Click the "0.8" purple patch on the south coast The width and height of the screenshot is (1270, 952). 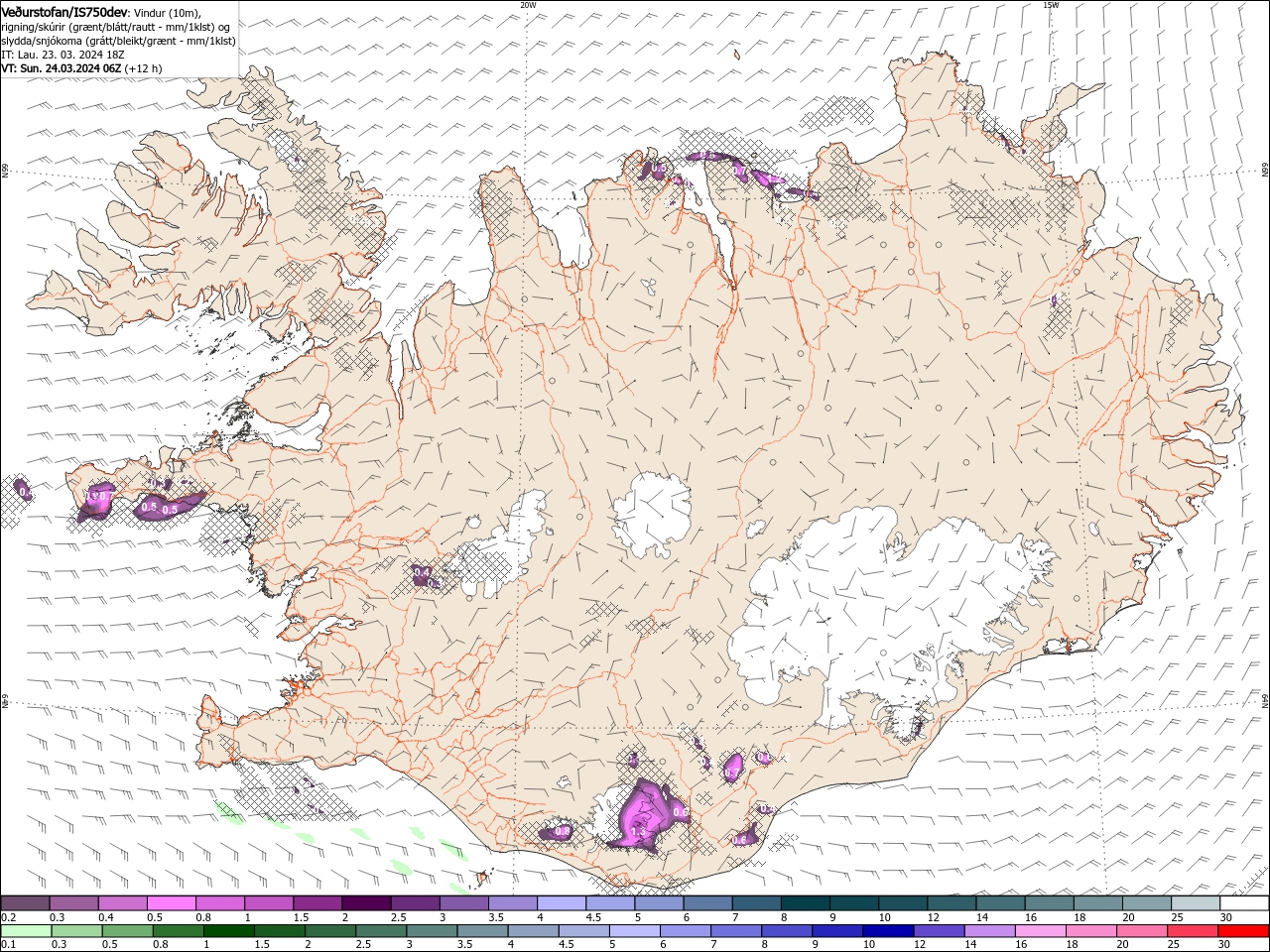click(x=559, y=831)
